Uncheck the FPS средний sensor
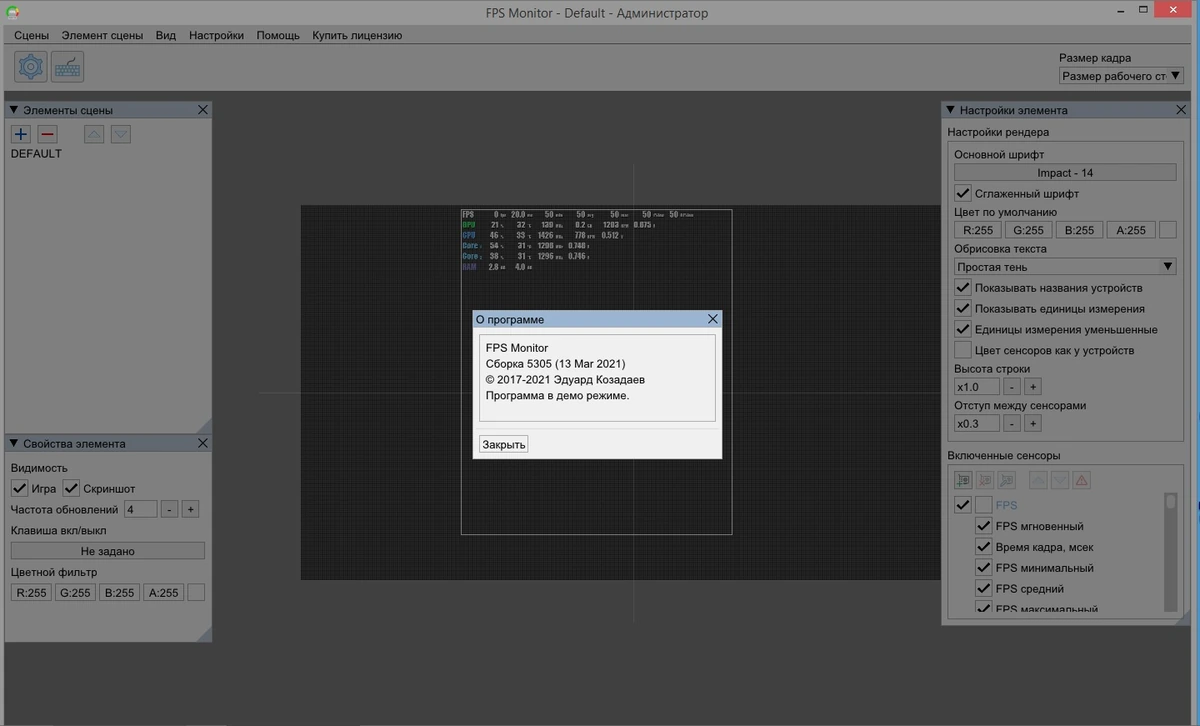The height and width of the screenshot is (726, 1200). (983, 589)
